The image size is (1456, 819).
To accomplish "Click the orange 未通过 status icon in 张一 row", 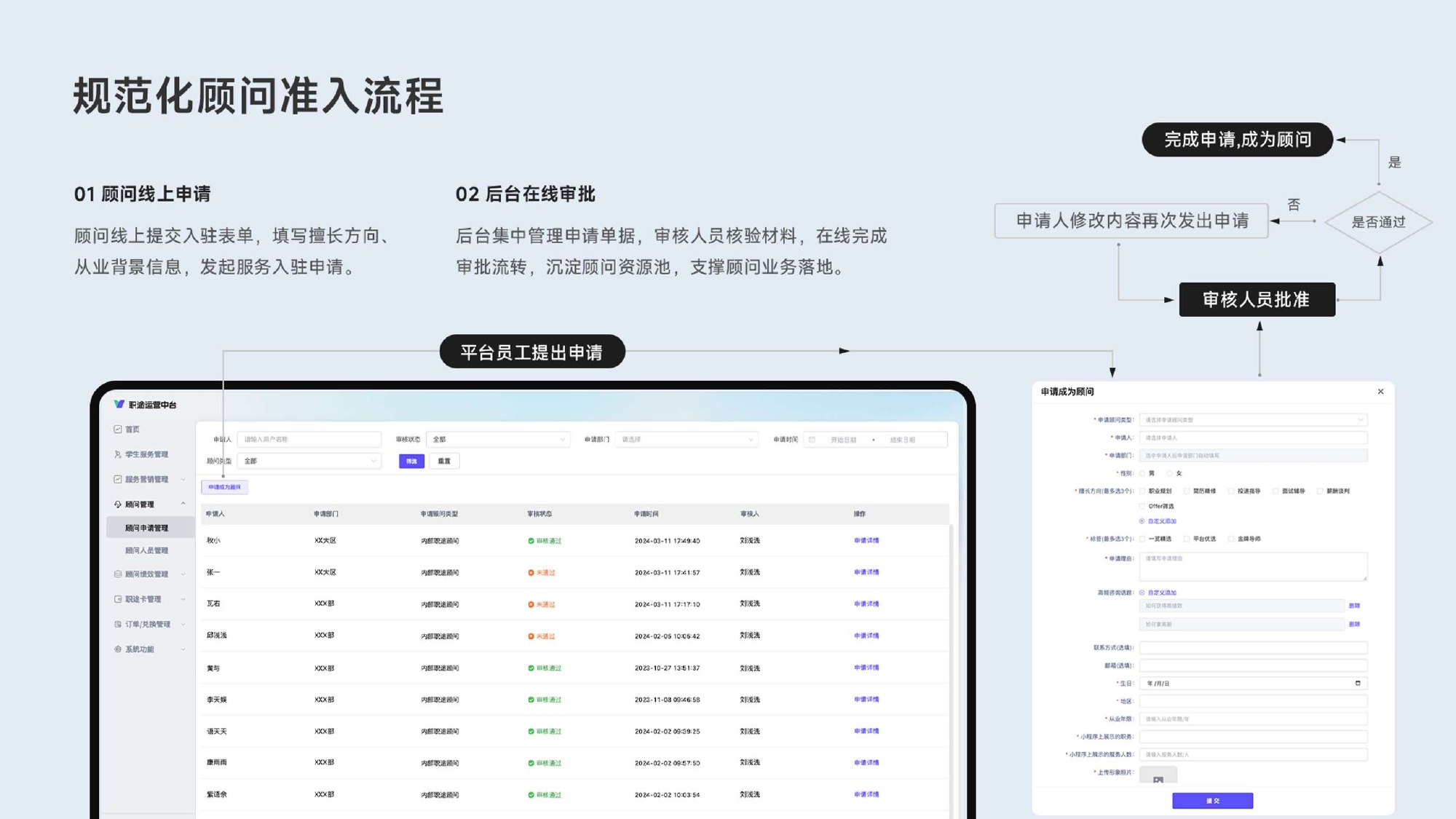I will point(531,573).
